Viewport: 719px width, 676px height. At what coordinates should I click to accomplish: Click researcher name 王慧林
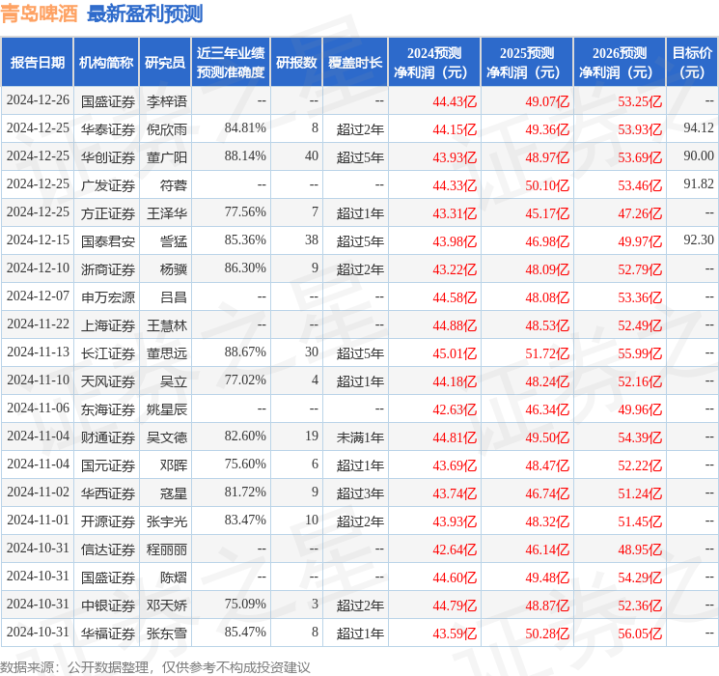tap(167, 325)
